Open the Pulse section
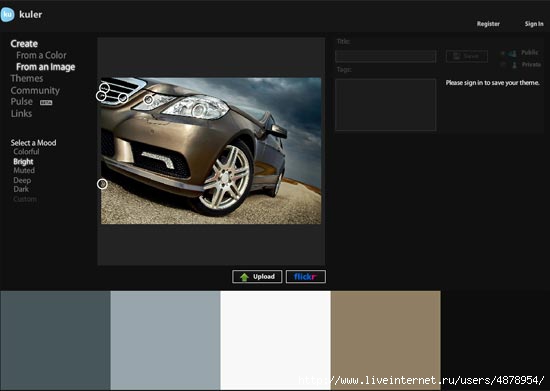This screenshot has height=391, width=550. click(x=21, y=102)
